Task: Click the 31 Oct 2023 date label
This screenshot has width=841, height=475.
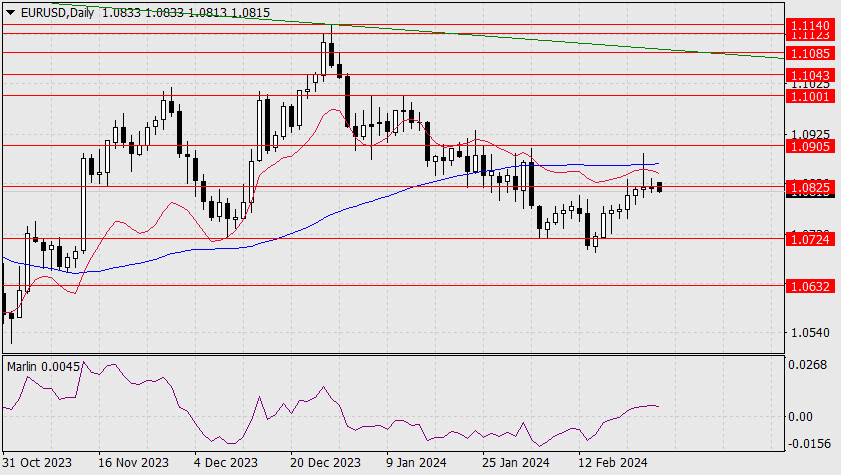Action: click(37, 463)
